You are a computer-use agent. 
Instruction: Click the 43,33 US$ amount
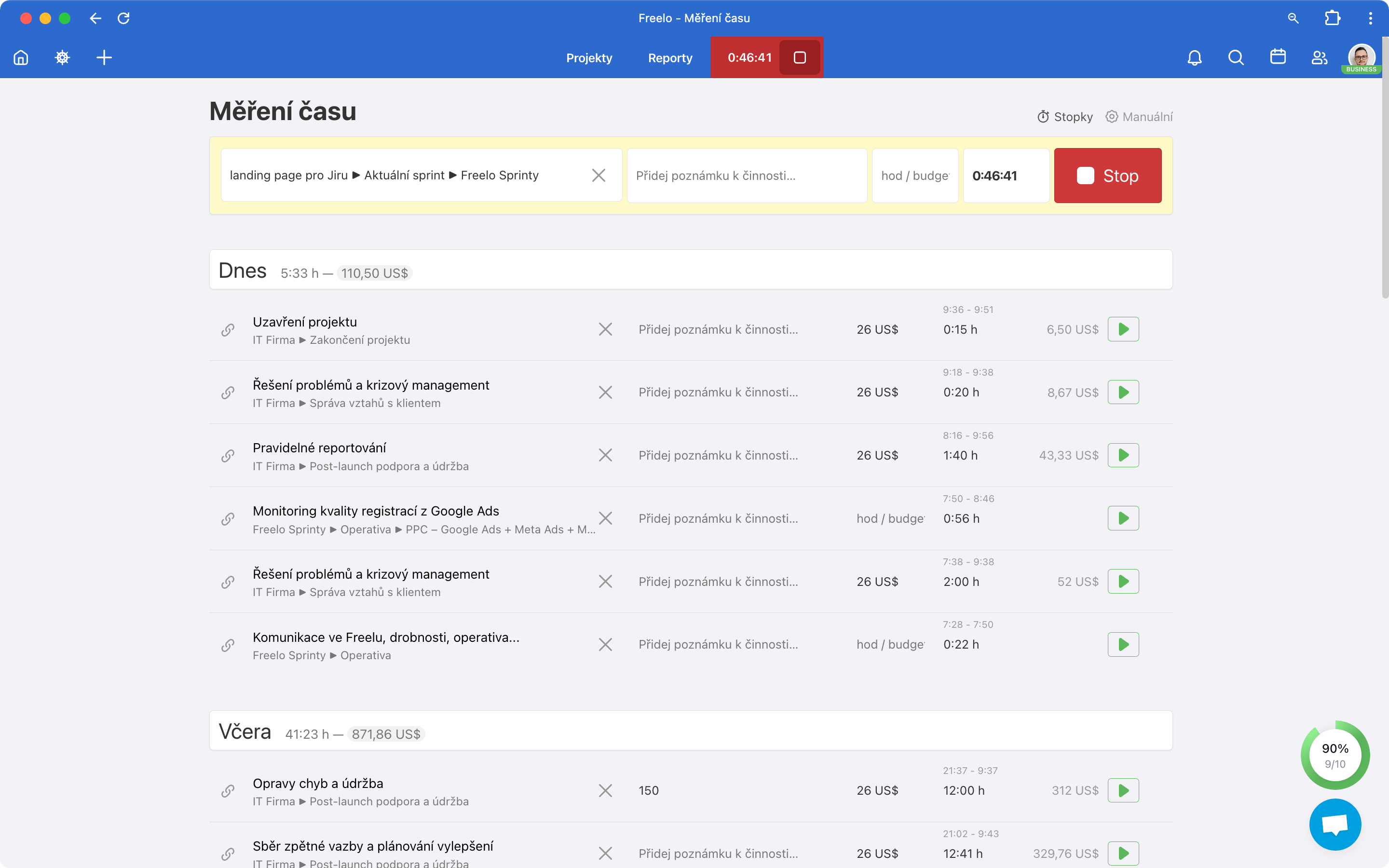coord(1068,455)
